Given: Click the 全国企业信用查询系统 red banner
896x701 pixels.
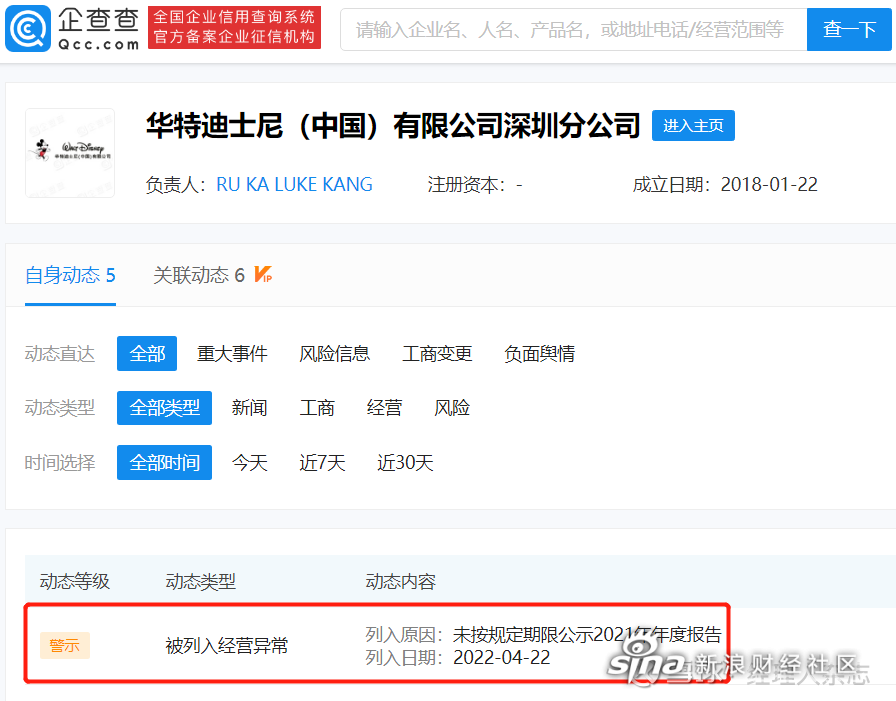Looking at the screenshot, I should (234, 27).
